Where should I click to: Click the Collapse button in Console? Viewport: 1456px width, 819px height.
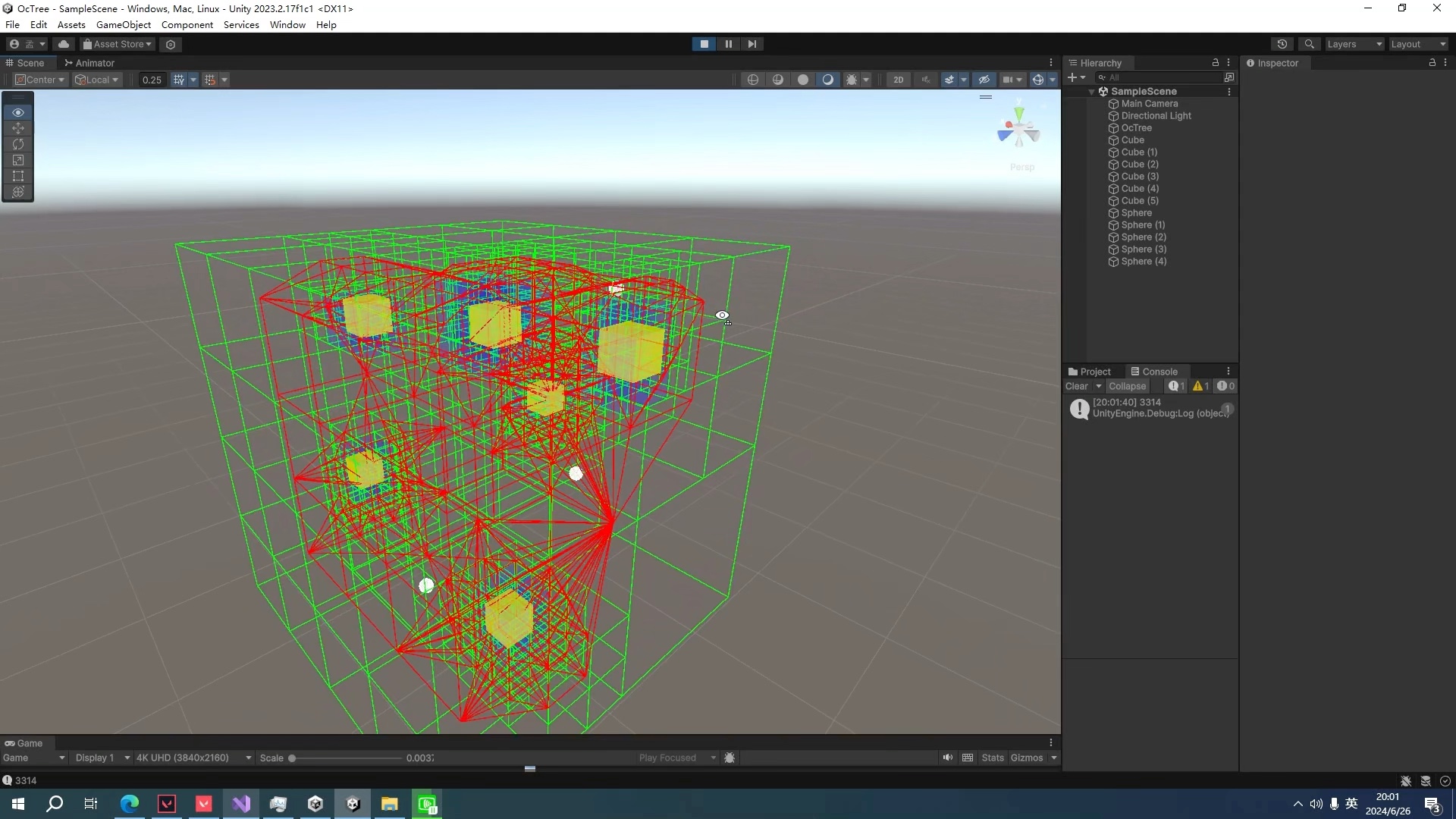click(x=1127, y=386)
